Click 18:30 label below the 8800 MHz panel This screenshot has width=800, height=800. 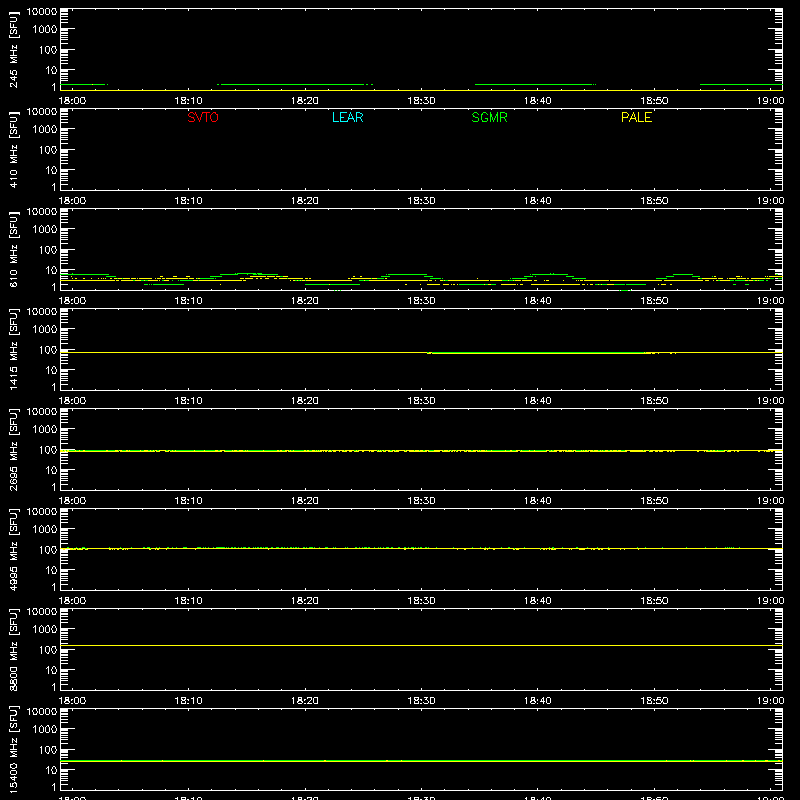421,701
